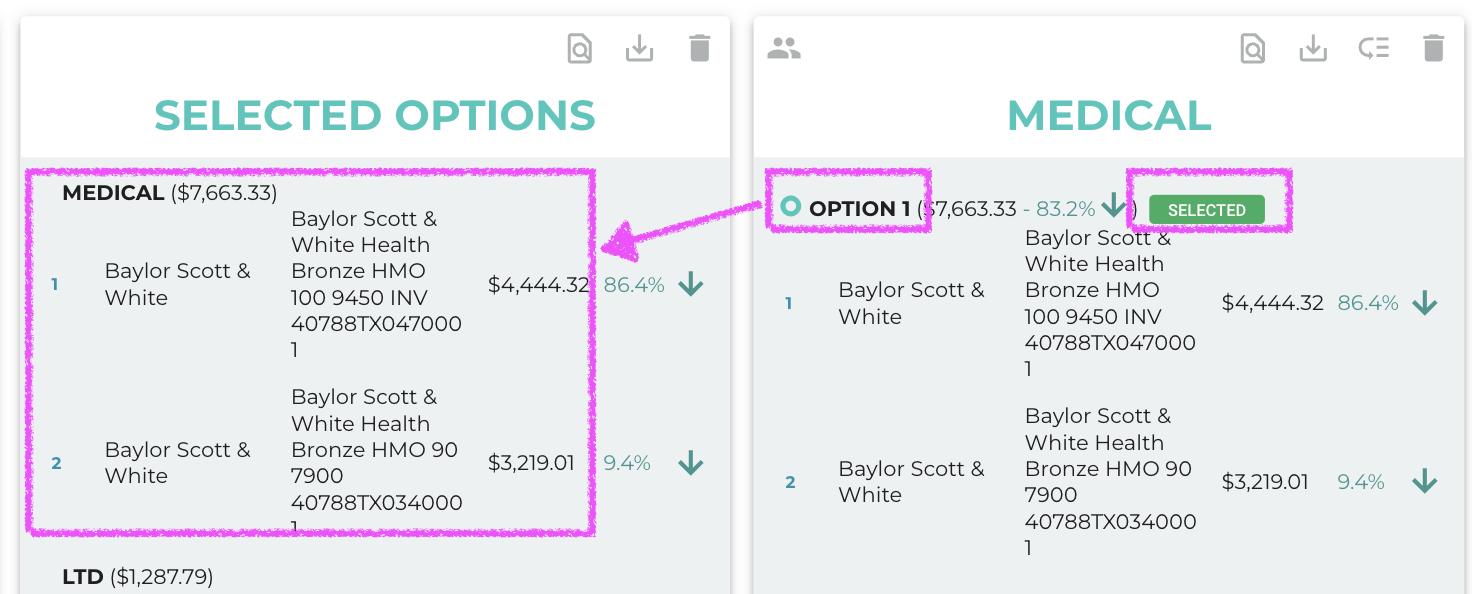The height and width of the screenshot is (594, 1472).
Task: Delete the Selected Options panel via trash icon
Action: [700, 48]
